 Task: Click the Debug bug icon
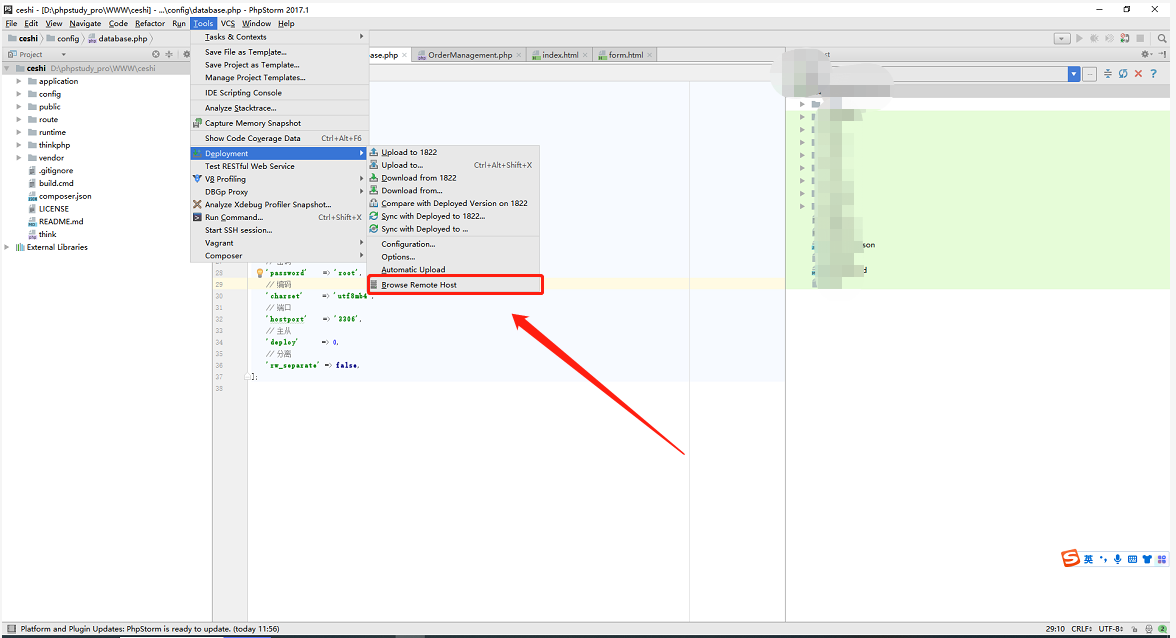pyautogui.click(x=1094, y=38)
